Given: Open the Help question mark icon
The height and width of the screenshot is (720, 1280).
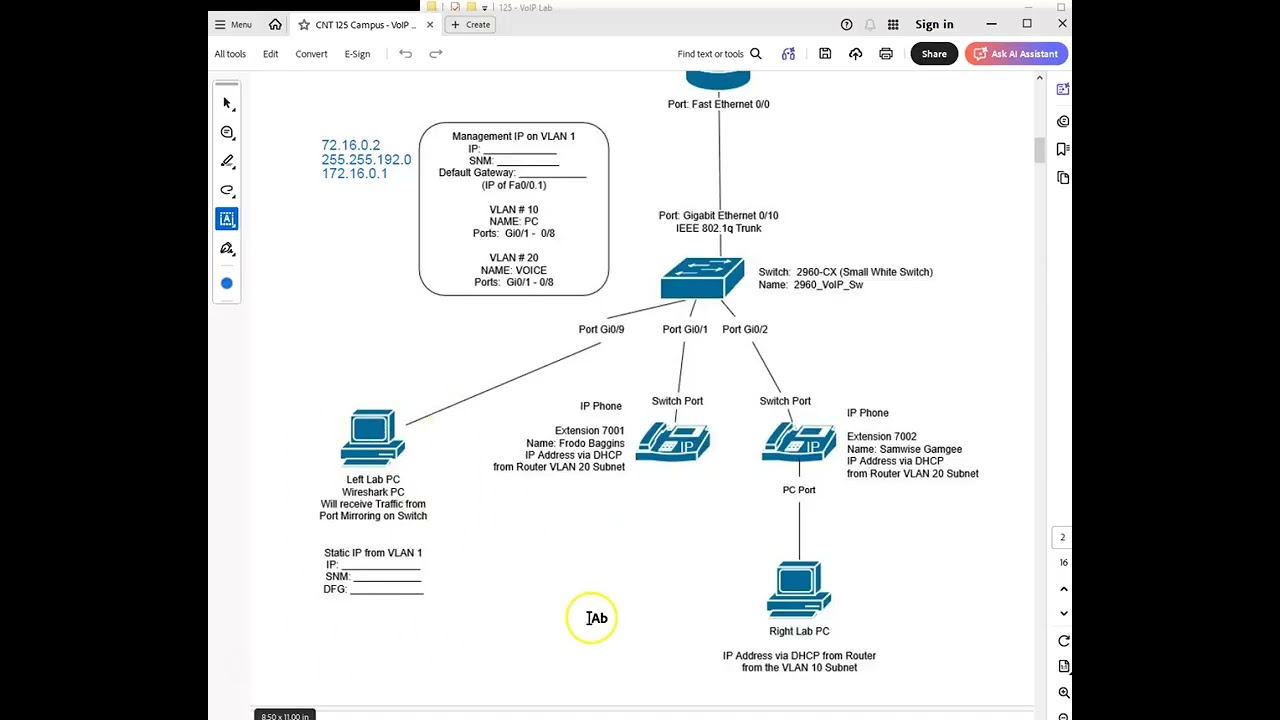Looking at the screenshot, I should (847, 24).
